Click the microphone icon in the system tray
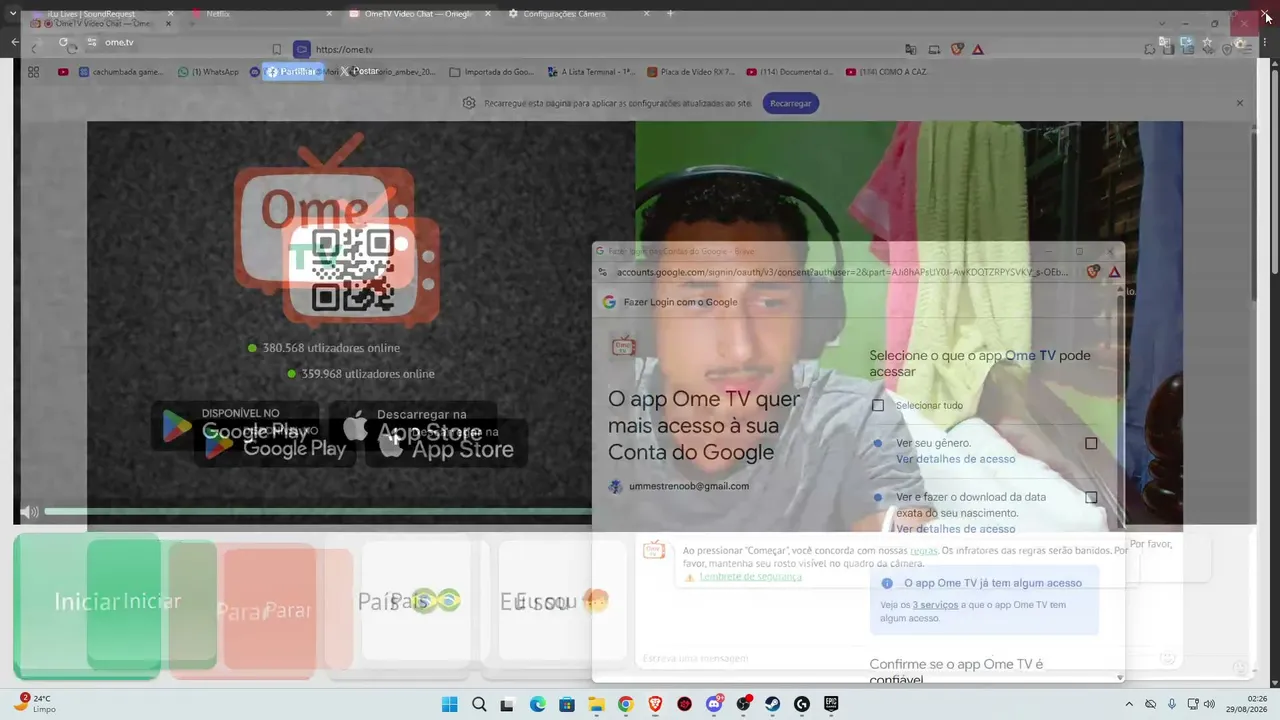The width and height of the screenshot is (1280, 720). (1172, 704)
